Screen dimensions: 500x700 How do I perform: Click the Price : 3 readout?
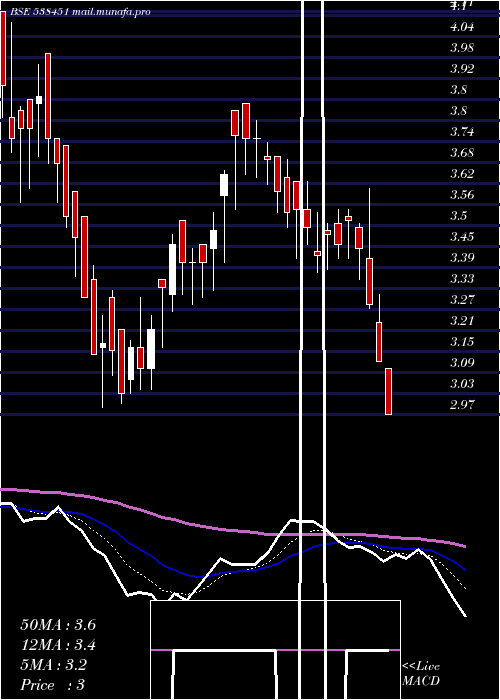(x=53, y=685)
